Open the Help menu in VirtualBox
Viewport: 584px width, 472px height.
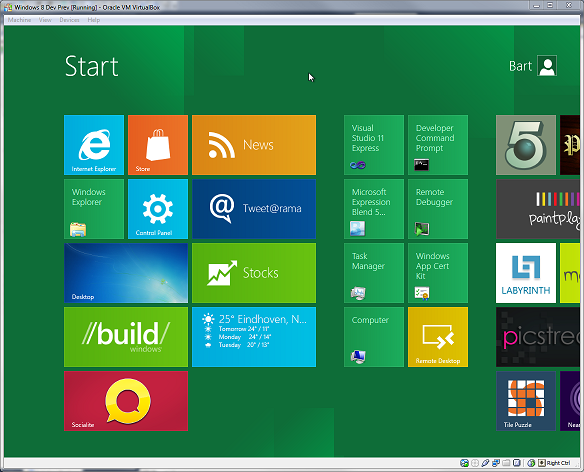pyautogui.click(x=93, y=20)
